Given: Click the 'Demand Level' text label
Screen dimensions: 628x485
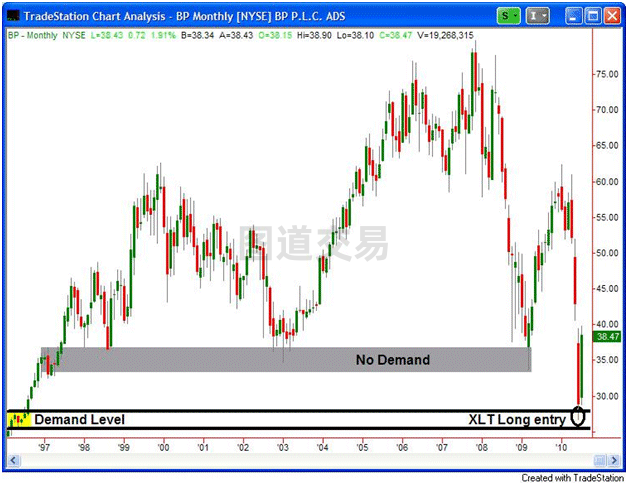Looking at the screenshot, I should click(79, 419).
